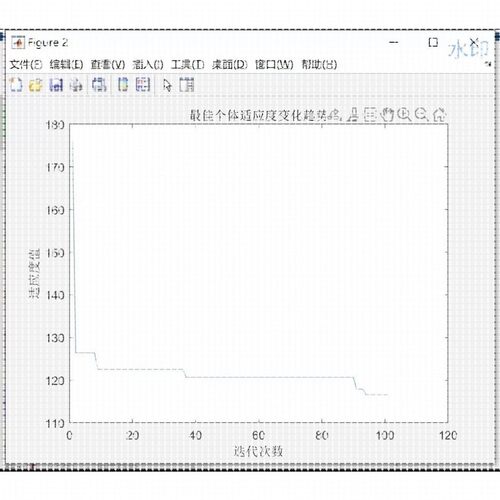Open the 插入(I) menu

[x=148, y=65]
